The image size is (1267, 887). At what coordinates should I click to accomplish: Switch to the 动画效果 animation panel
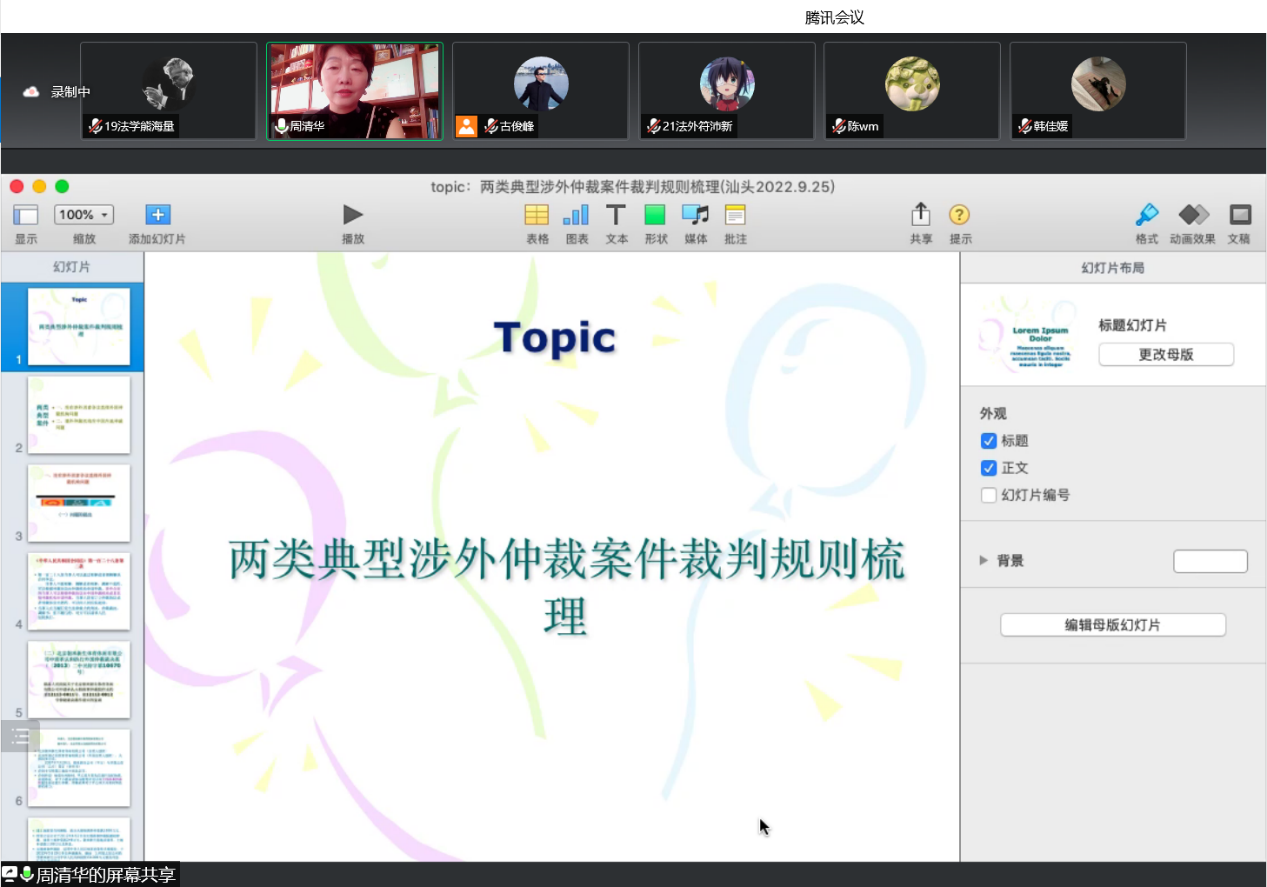1193,214
